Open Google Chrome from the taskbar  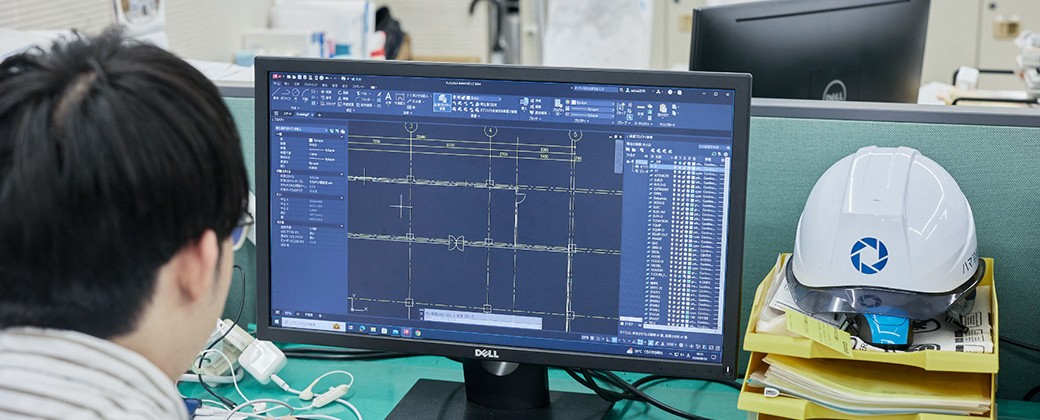[417, 333]
